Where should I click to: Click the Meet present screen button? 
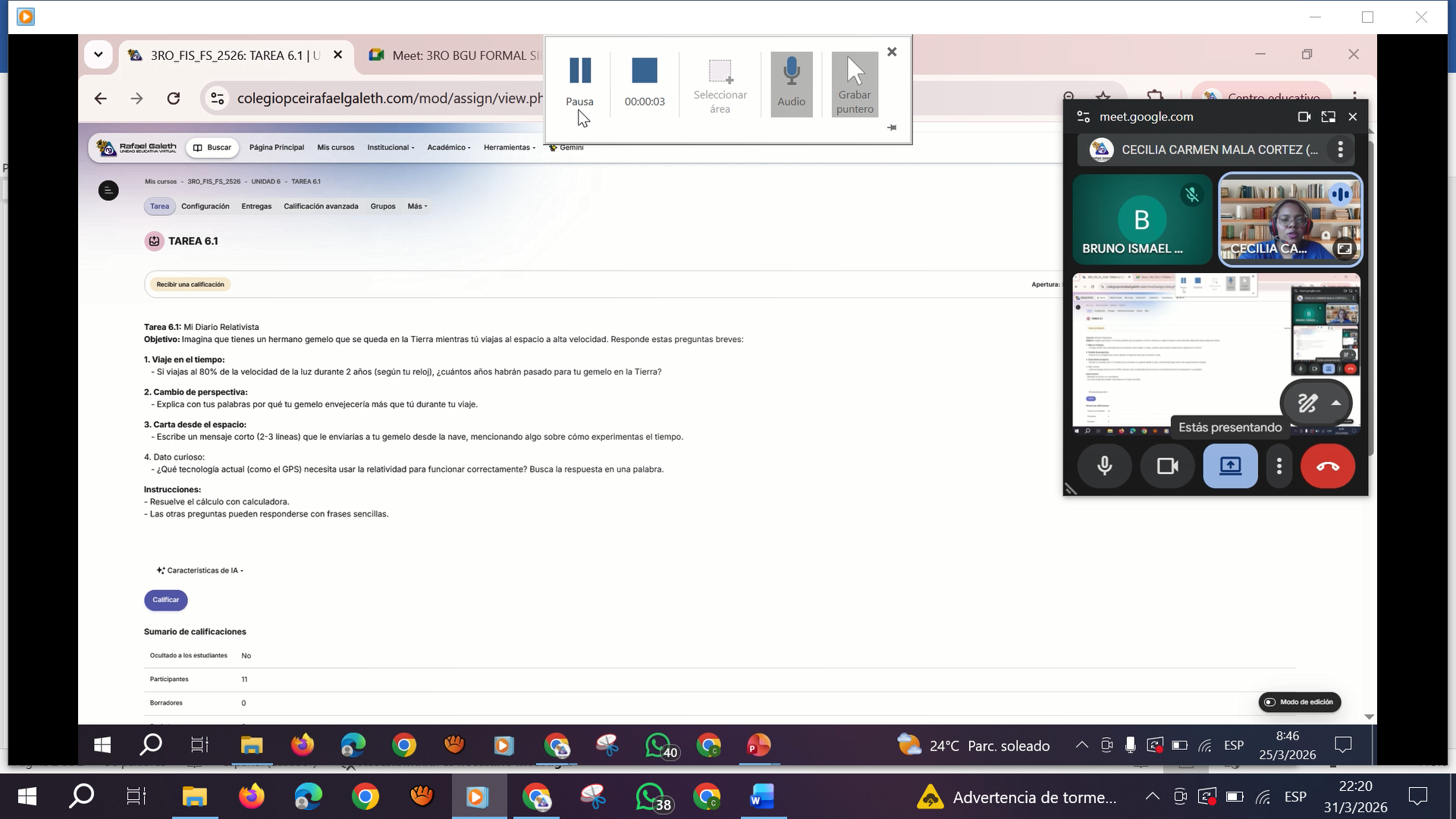tap(1229, 466)
